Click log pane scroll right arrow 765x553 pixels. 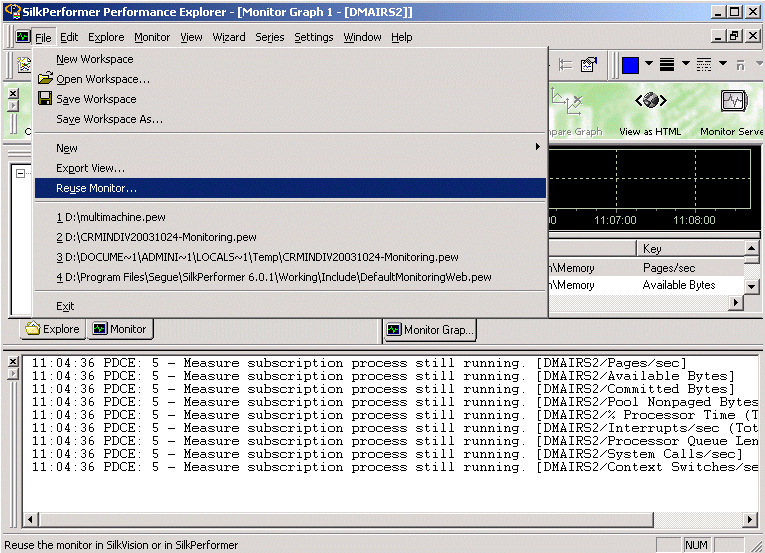(750, 519)
